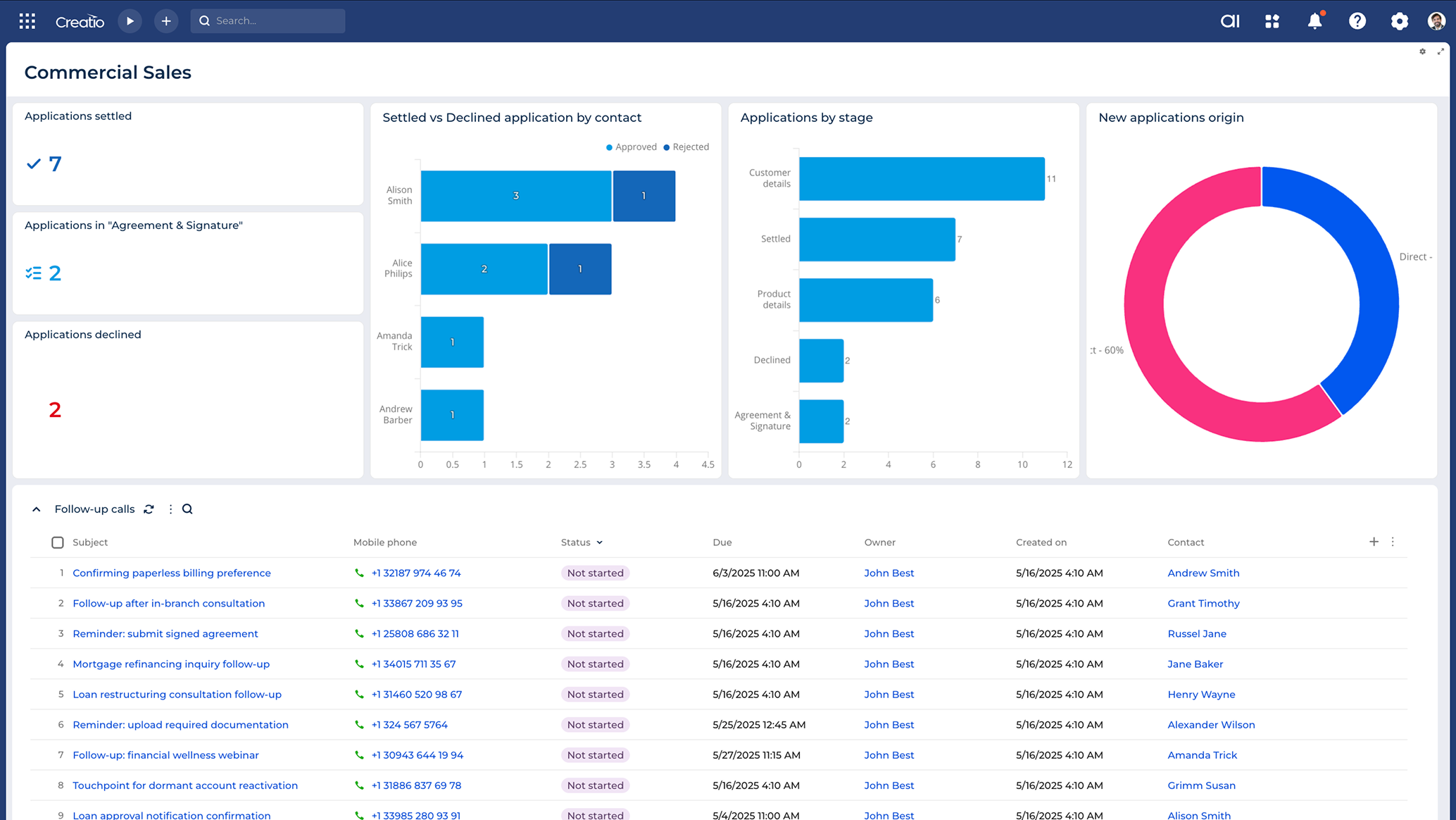The image size is (1456, 820).
Task: Toggle the Rejected legend series
Action: coord(686,147)
